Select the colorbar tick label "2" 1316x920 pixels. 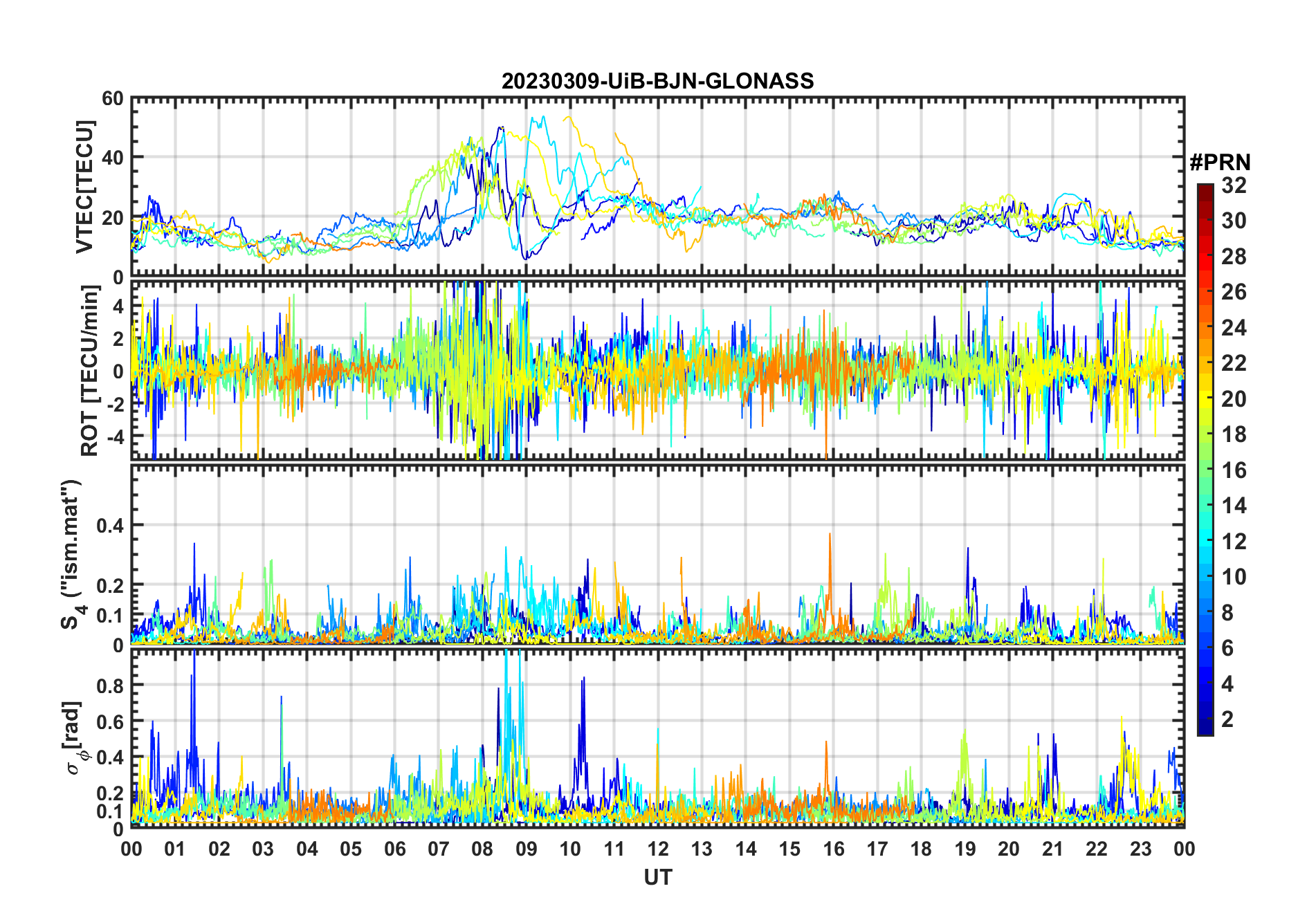[1227, 719]
